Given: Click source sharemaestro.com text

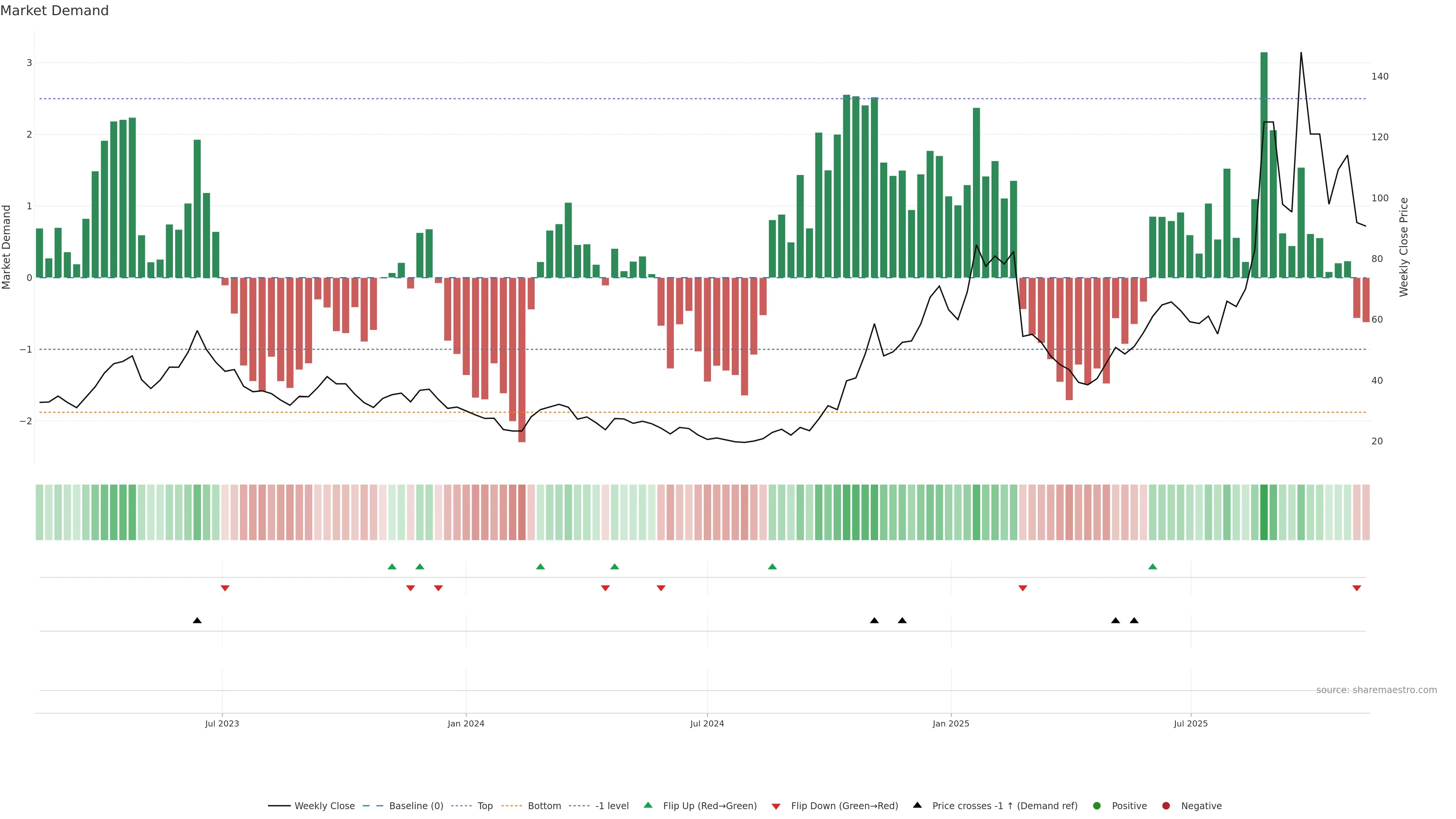Looking at the screenshot, I should [x=1376, y=690].
